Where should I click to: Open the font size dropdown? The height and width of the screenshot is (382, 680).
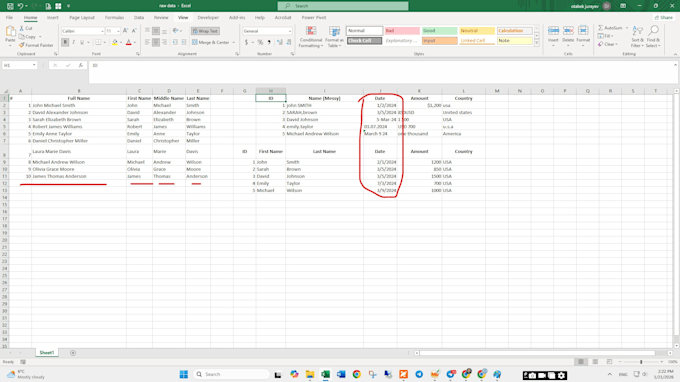118,31
